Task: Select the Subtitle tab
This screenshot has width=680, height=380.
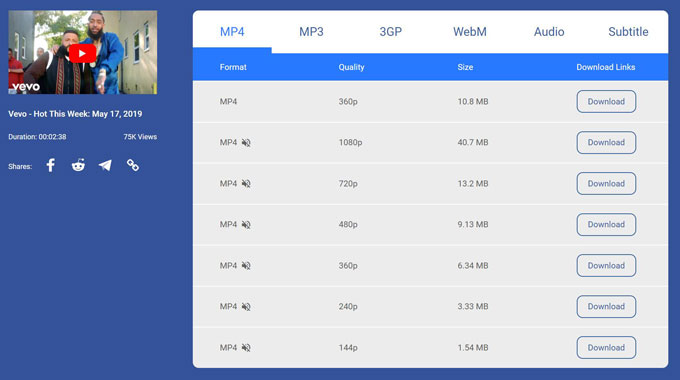Action: (628, 32)
